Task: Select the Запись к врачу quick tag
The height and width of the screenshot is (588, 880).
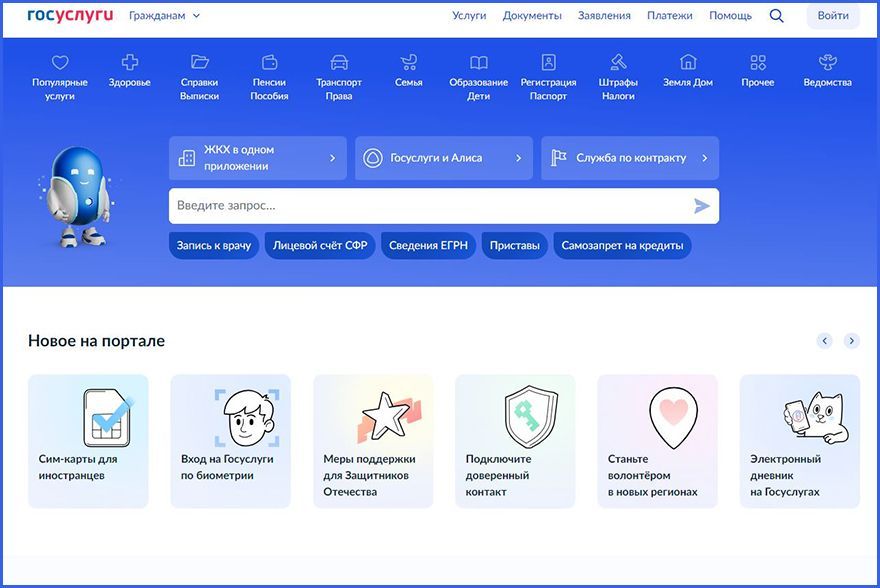Action: tap(214, 246)
